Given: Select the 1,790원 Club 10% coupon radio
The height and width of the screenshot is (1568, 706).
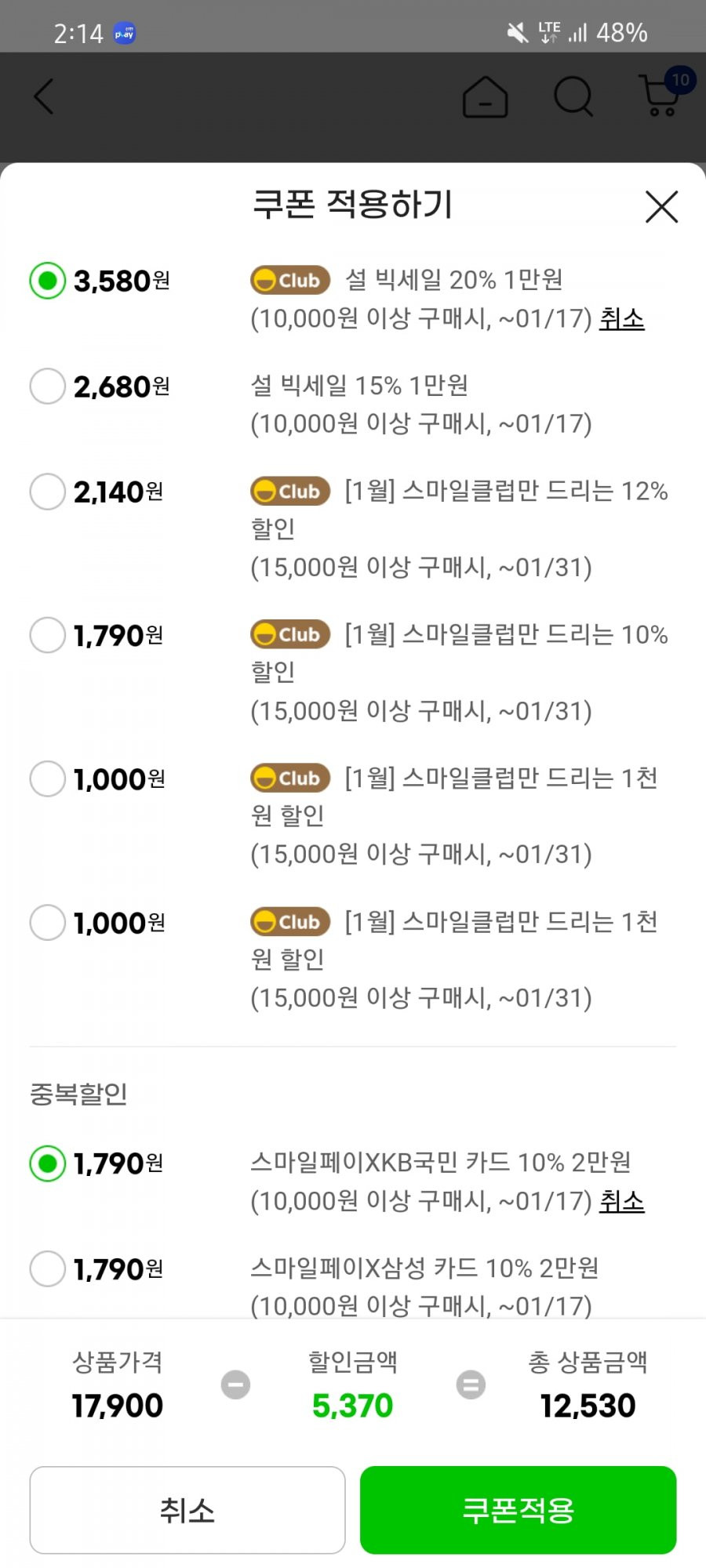Looking at the screenshot, I should 47,635.
